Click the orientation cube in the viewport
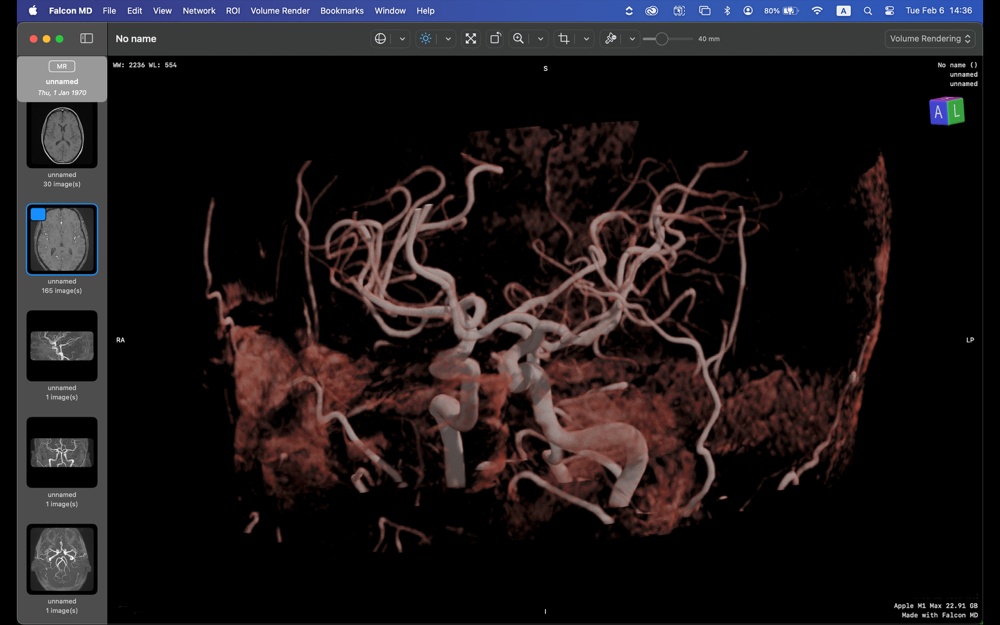1000x625 pixels. 946,111
